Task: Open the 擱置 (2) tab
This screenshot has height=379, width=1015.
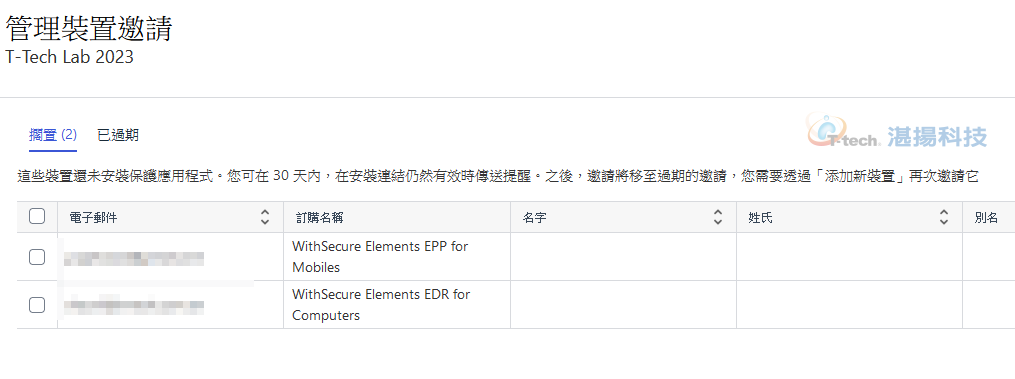Action: tap(53, 135)
